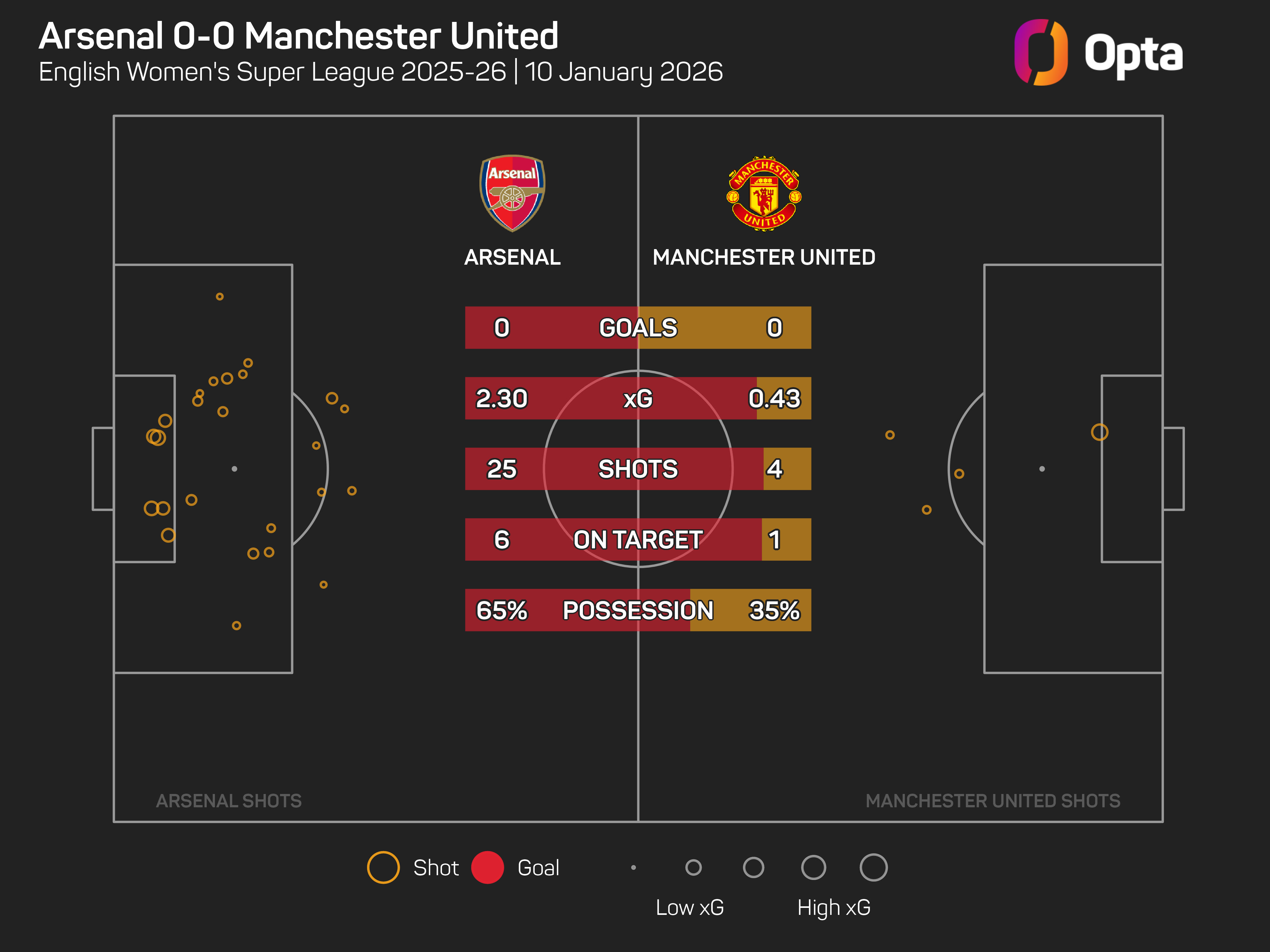Click the "Arsenal 0-0 Manchester United" title
The height and width of the screenshot is (952, 1270).
tap(298, 36)
